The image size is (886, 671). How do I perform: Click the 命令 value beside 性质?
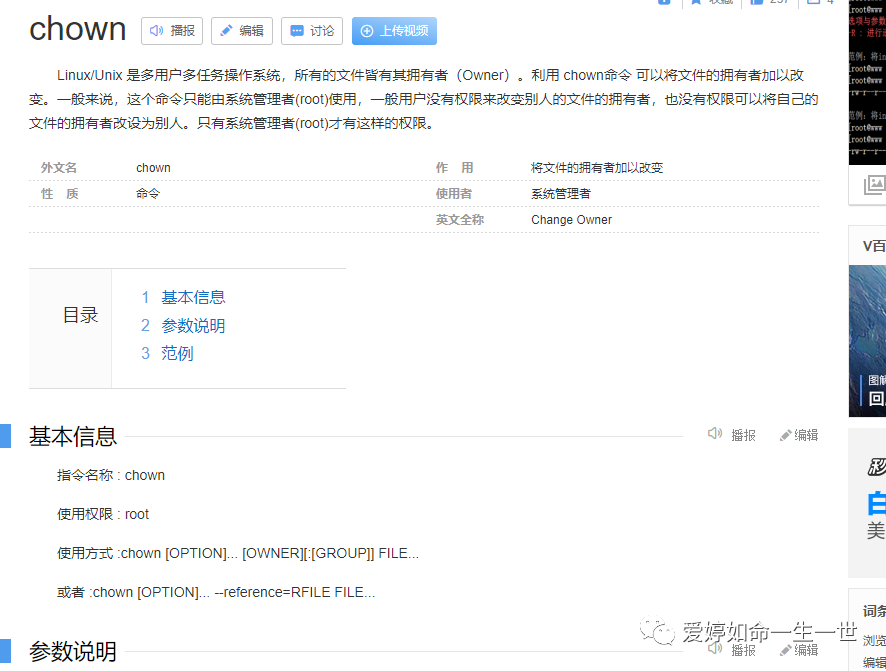[x=148, y=194]
